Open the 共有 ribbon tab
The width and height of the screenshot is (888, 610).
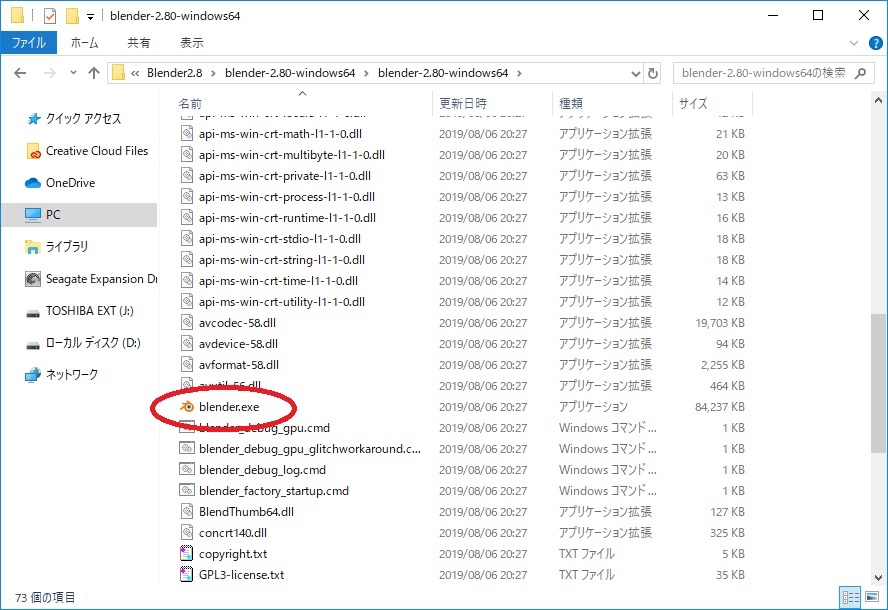[139, 42]
